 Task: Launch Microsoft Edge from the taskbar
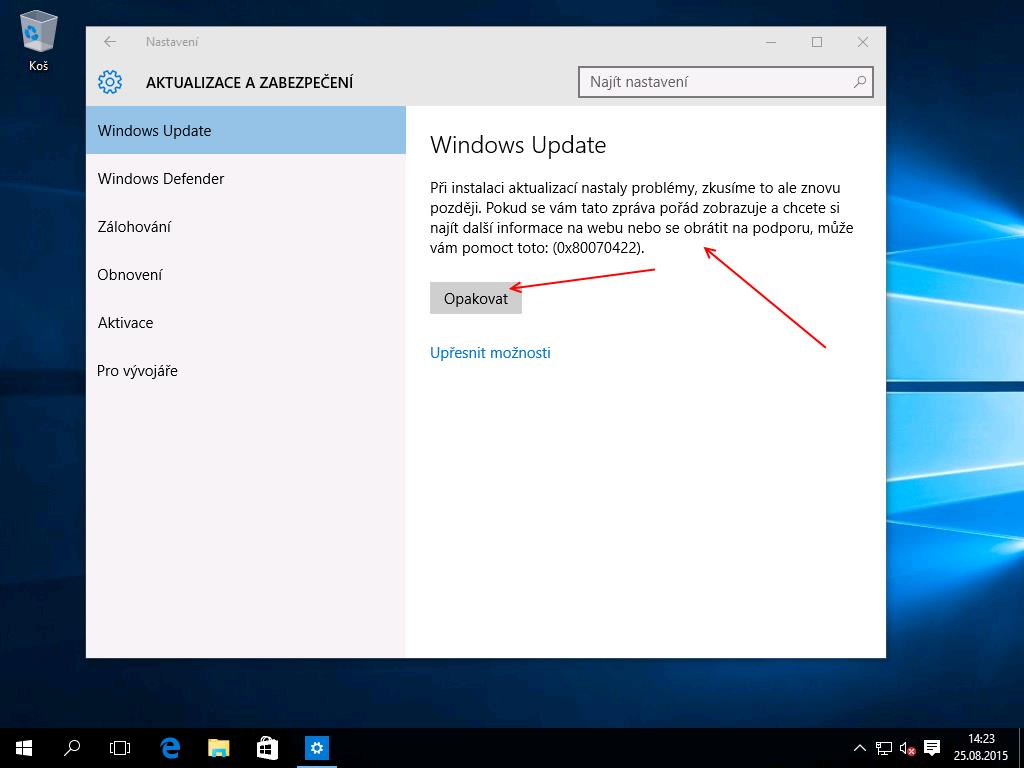click(x=170, y=747)
